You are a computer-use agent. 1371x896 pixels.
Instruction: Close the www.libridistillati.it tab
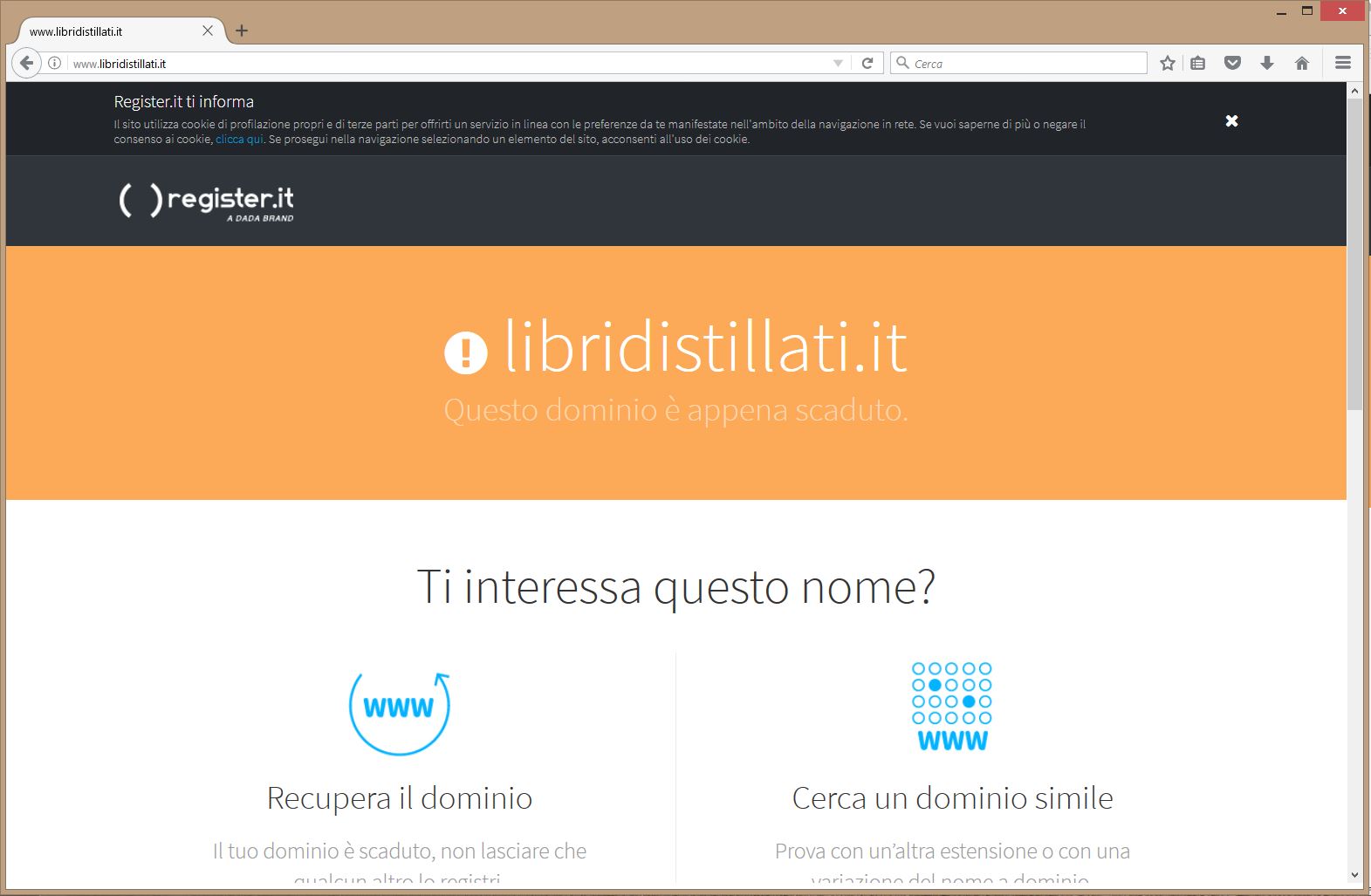coord(208,31)
